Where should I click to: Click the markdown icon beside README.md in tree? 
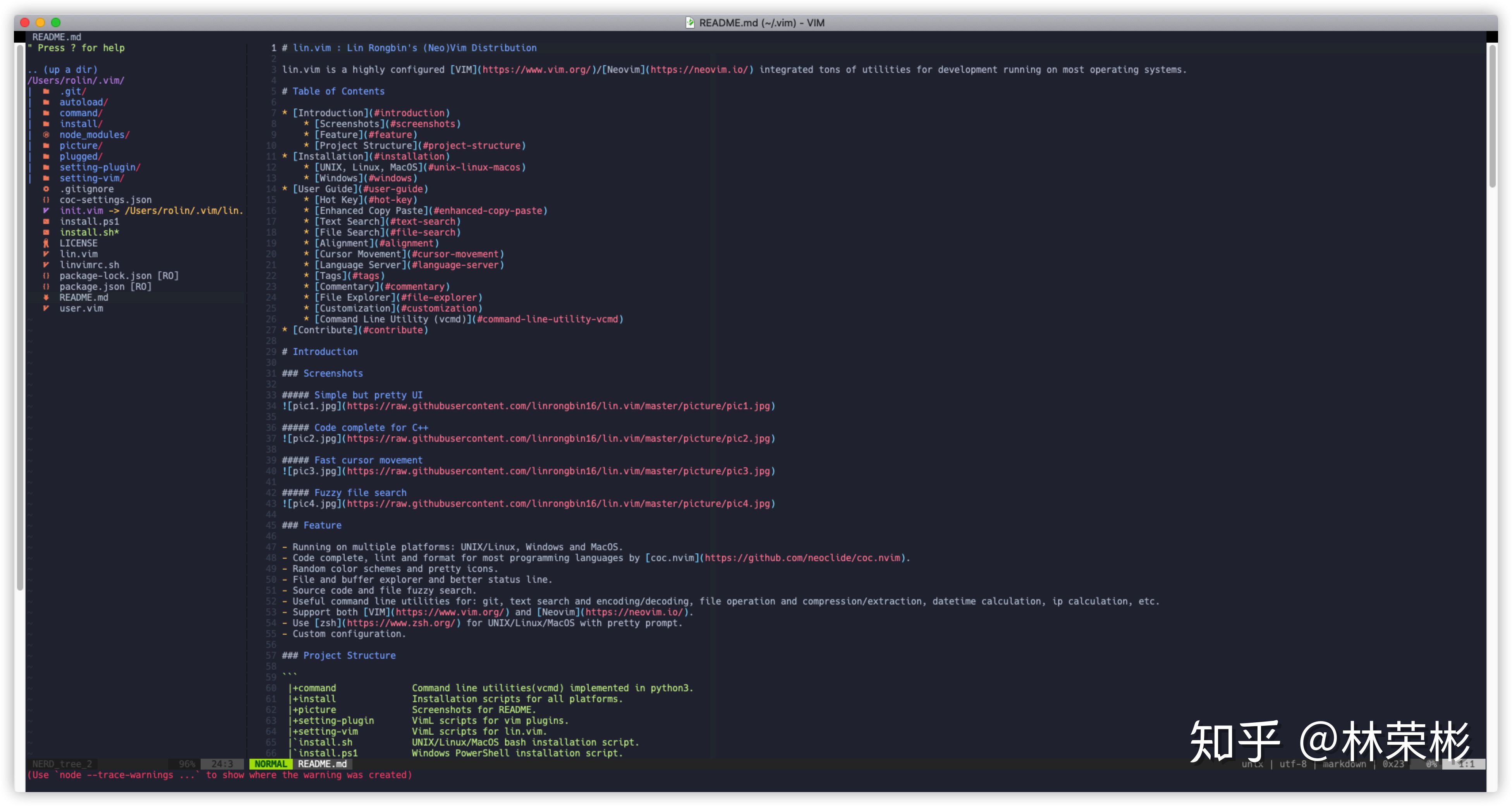click(x=46, y=297)
